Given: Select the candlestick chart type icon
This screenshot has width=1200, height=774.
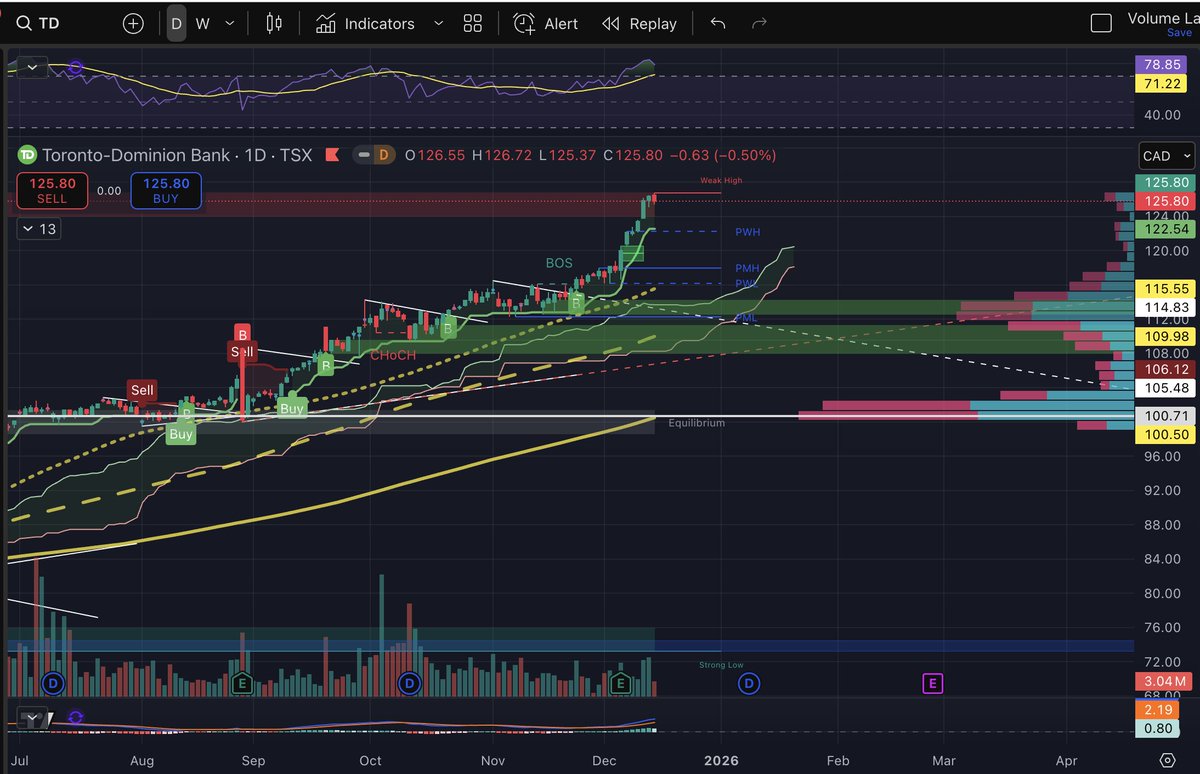Looking at the screenshot, I should pyautogui.click(x=273, y=22).
